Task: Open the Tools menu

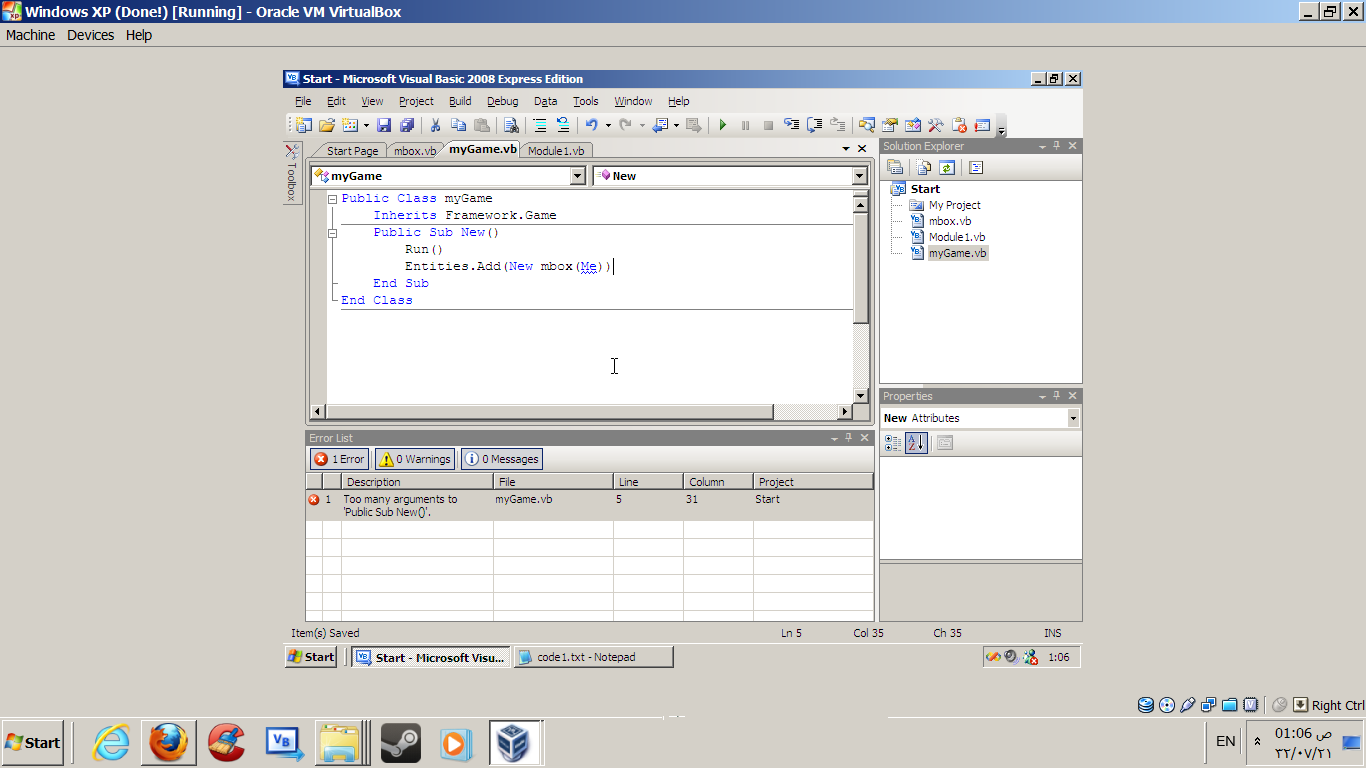Action: point(586,101)
